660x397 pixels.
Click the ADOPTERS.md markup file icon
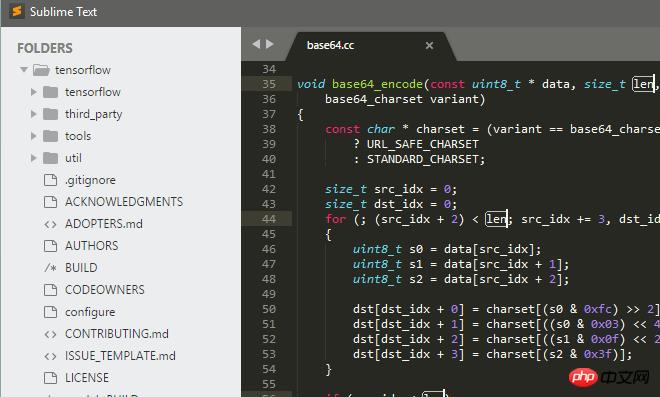(x=51, y=224)
